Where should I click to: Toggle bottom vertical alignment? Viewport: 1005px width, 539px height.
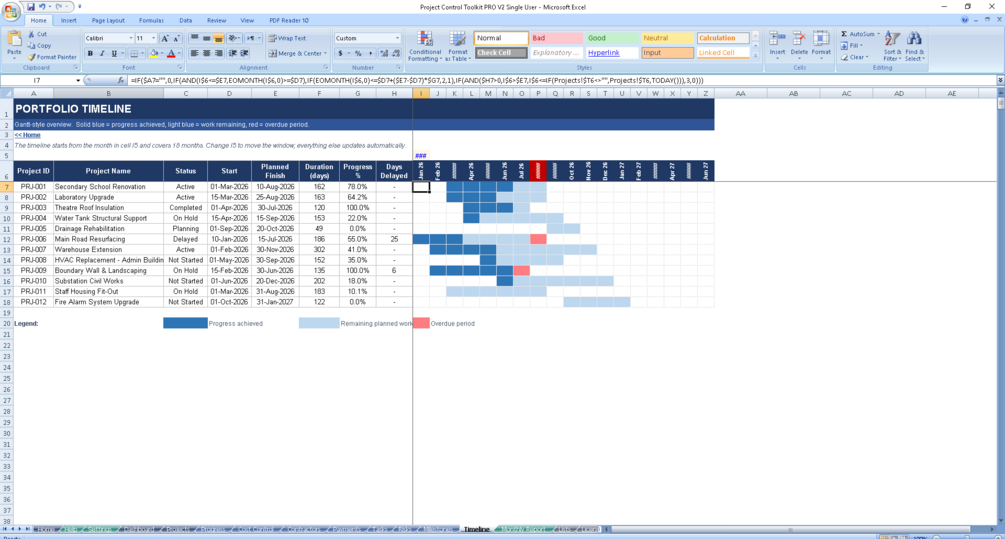219,38
